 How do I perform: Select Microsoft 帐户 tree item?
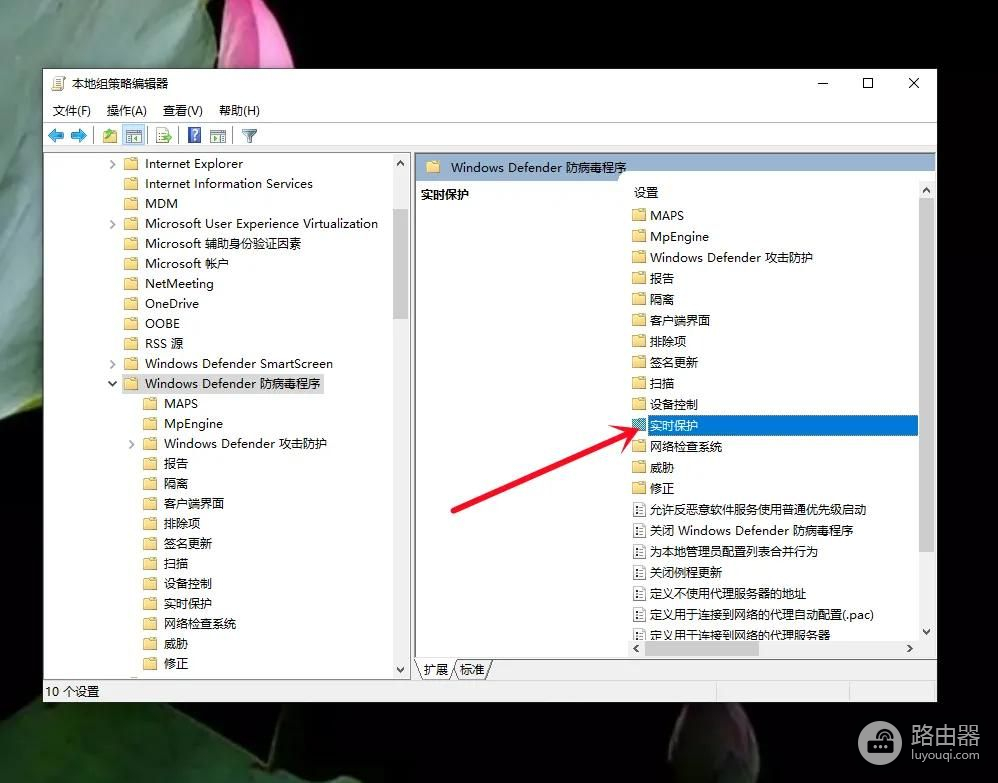coord(186,264)
